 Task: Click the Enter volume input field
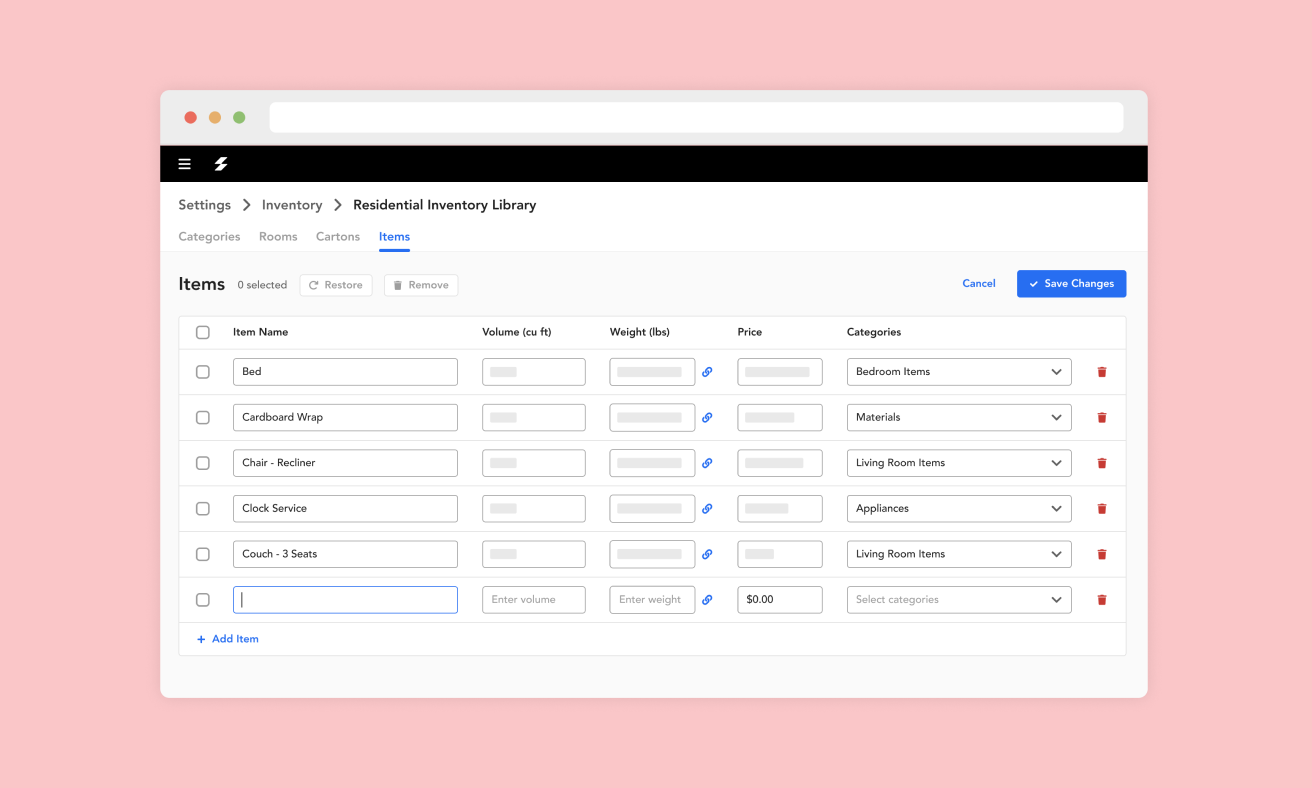[x=533, y=600]
